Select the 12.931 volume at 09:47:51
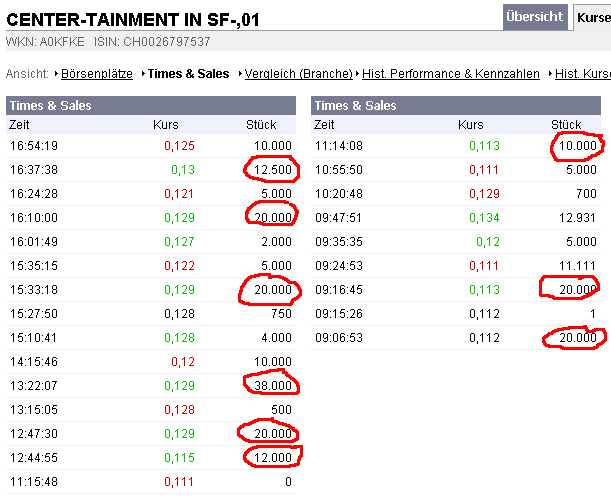611x499 pixels. (x=577, y=218)
